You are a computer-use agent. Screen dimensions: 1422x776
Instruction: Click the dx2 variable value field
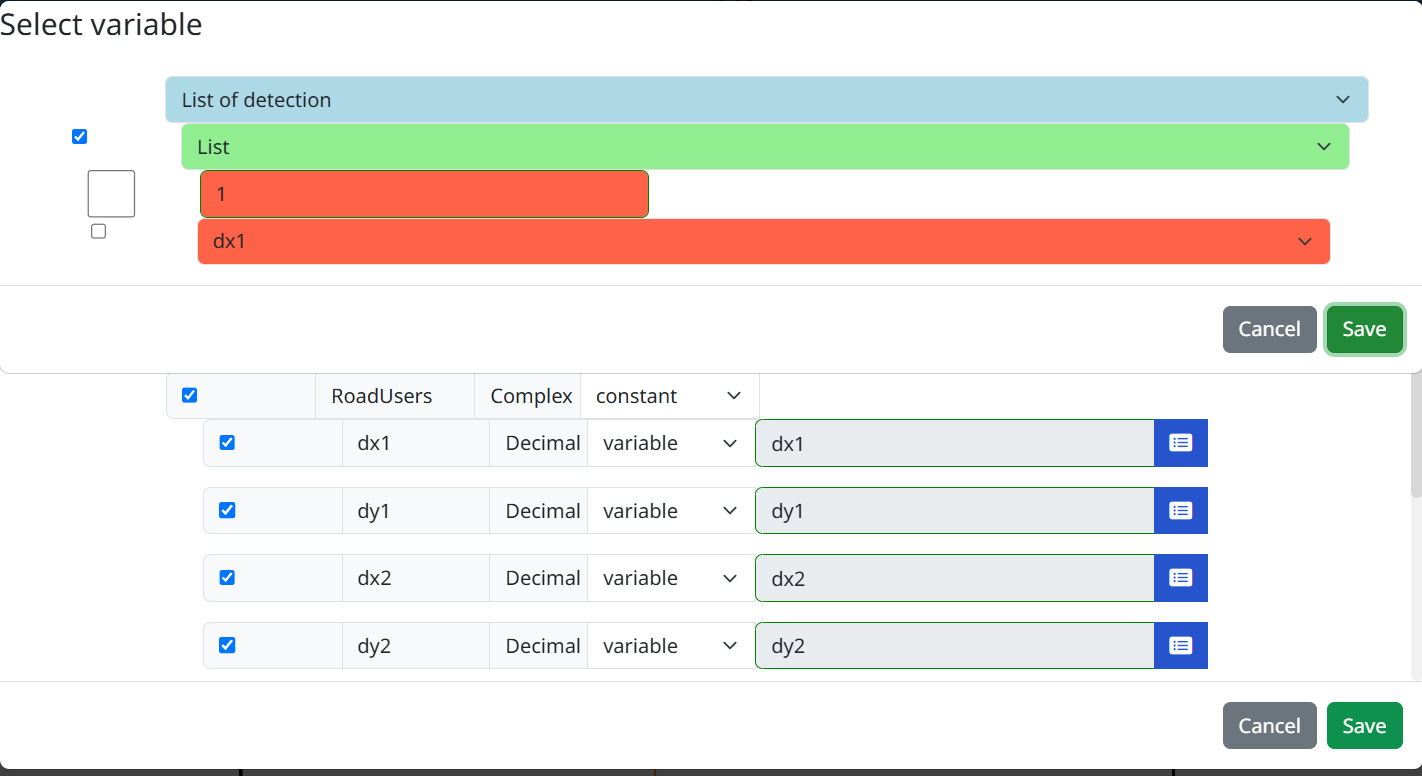[x=955, y=578]
